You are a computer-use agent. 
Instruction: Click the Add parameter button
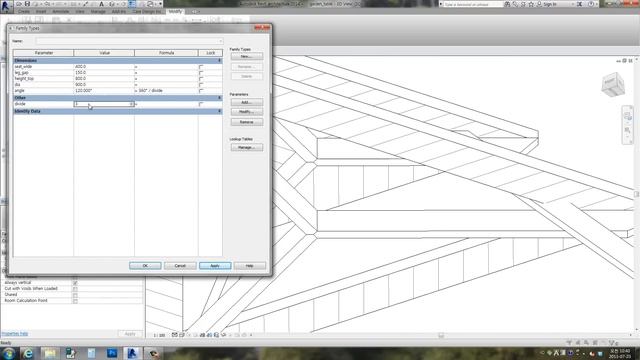coord(247,102)
